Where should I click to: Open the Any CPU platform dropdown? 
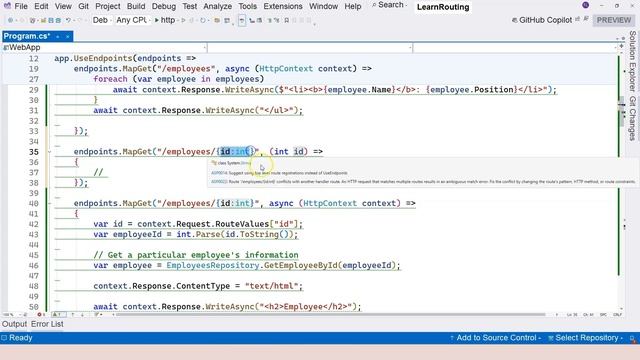click(x=132, y=20)
